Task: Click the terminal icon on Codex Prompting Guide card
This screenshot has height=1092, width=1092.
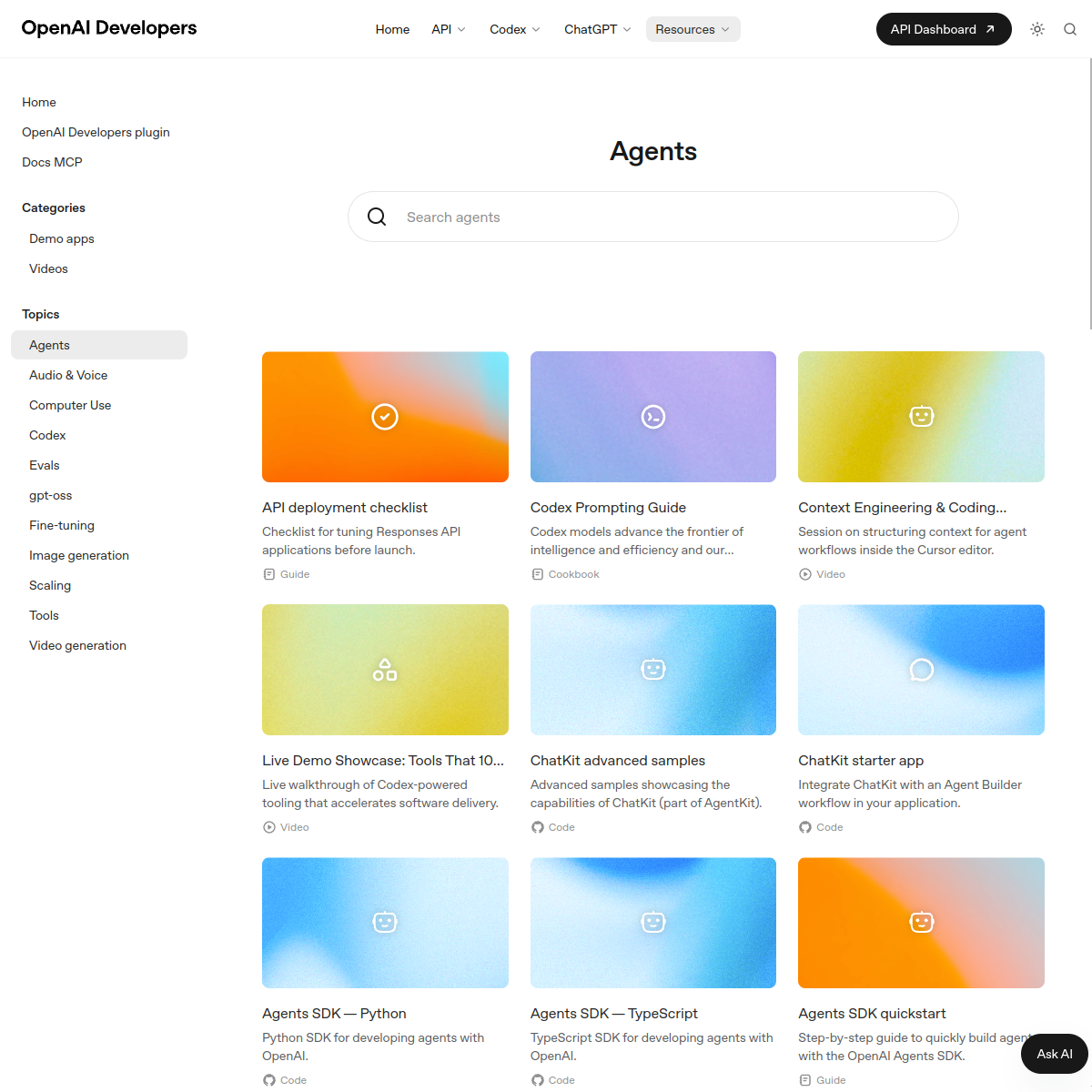Action: tap(653, 417)
